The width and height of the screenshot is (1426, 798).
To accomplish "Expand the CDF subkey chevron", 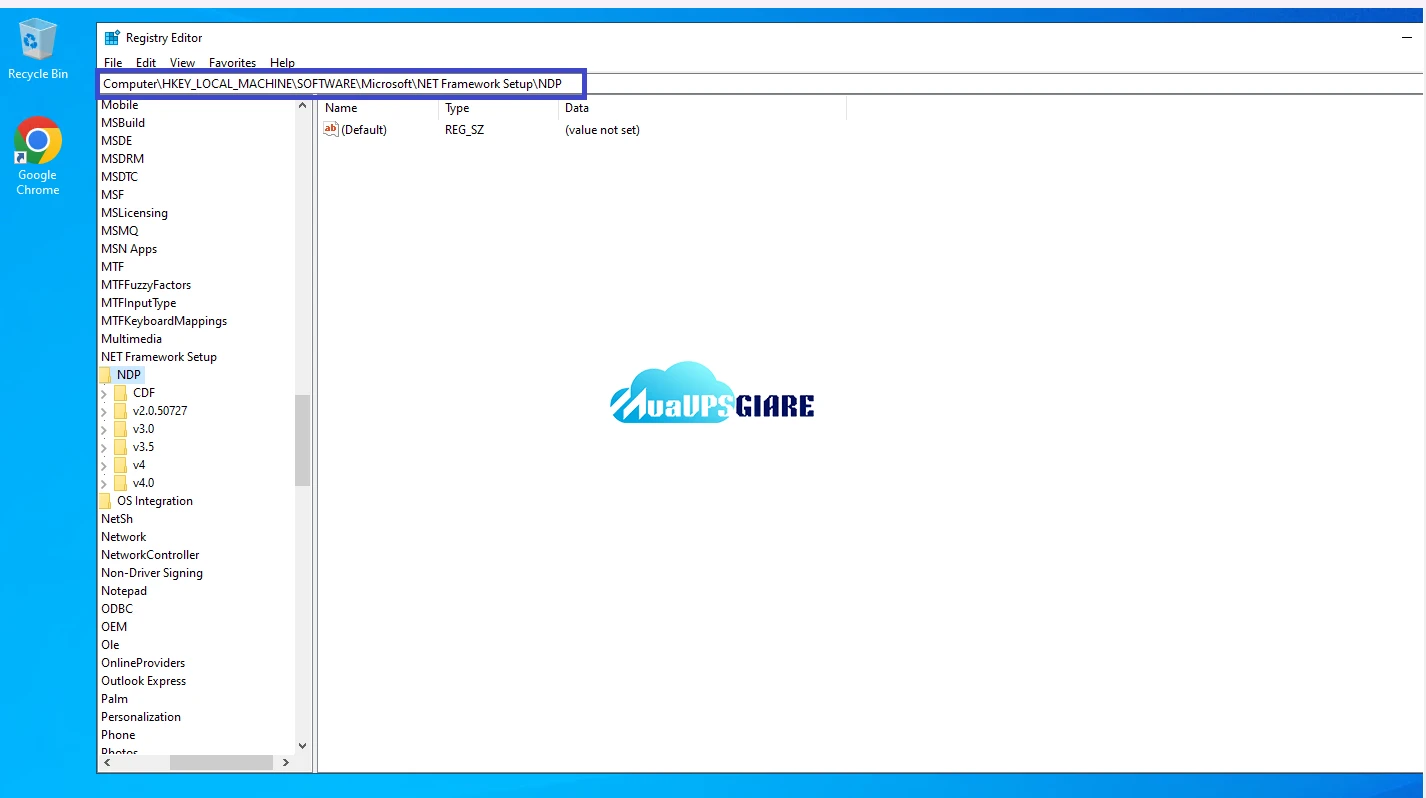I will click(103, 392).
